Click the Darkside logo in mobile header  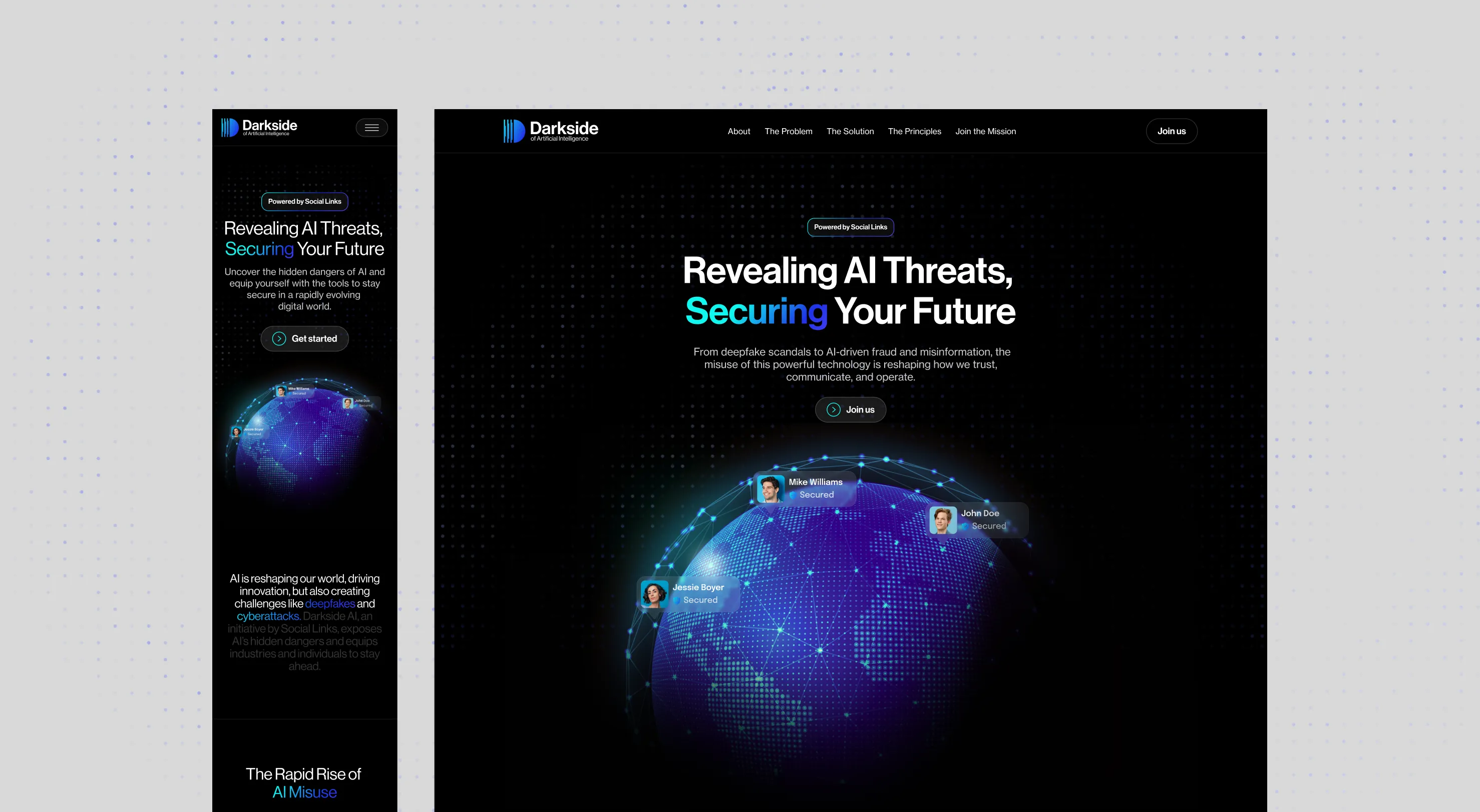click(x=259, y=127)
